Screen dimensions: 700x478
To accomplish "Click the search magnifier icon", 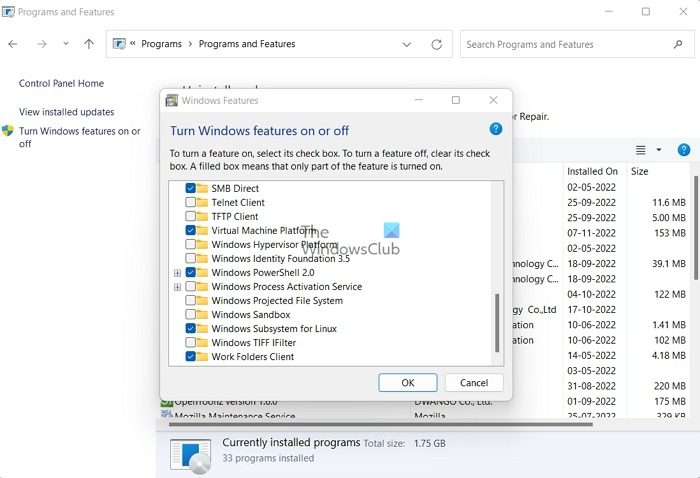I will tap(678, 44).
